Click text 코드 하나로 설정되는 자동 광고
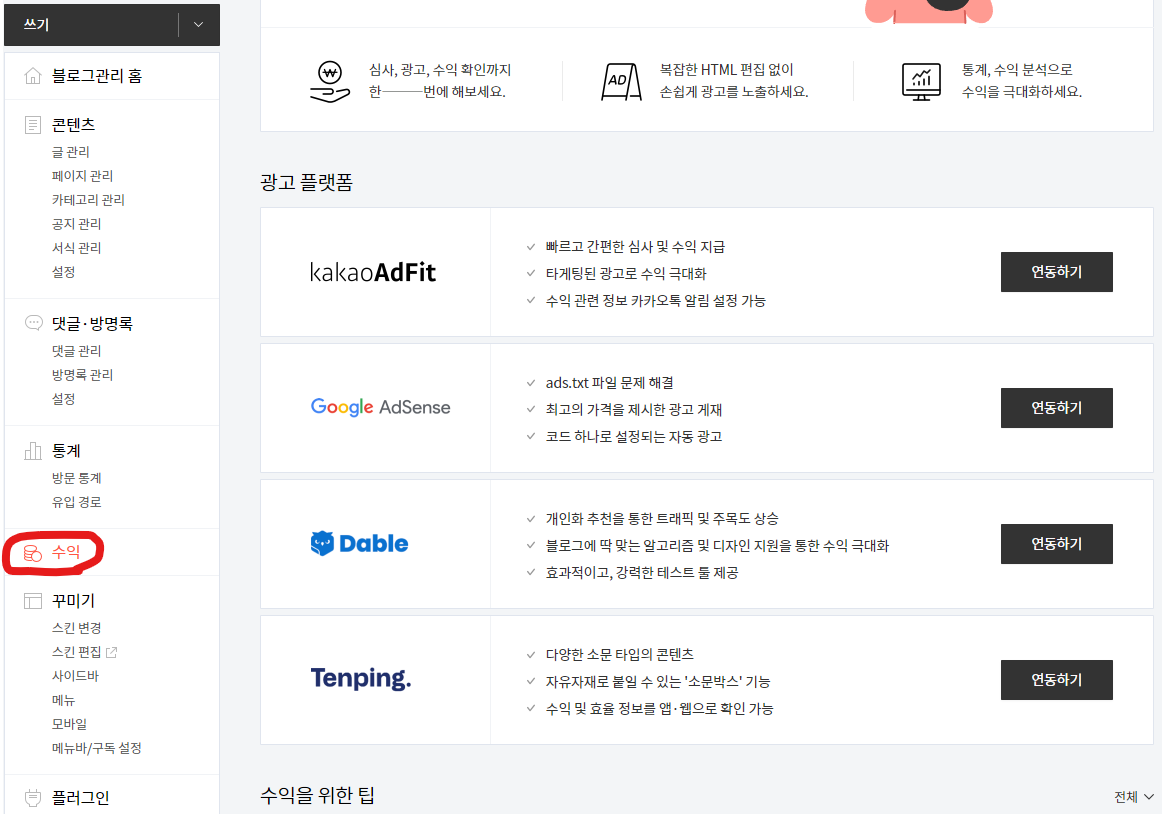This screenshot has height=814, width=1162. point(634,437)
